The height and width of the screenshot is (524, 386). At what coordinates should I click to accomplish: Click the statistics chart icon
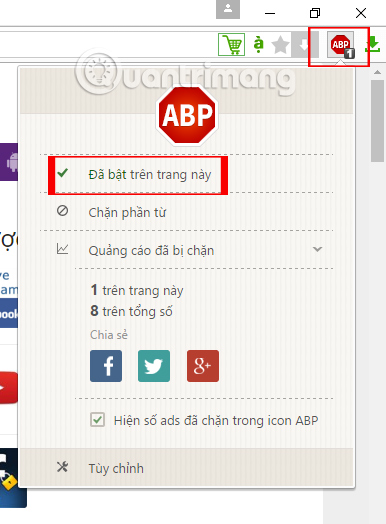pyautogui.click(x=62, y=249)
